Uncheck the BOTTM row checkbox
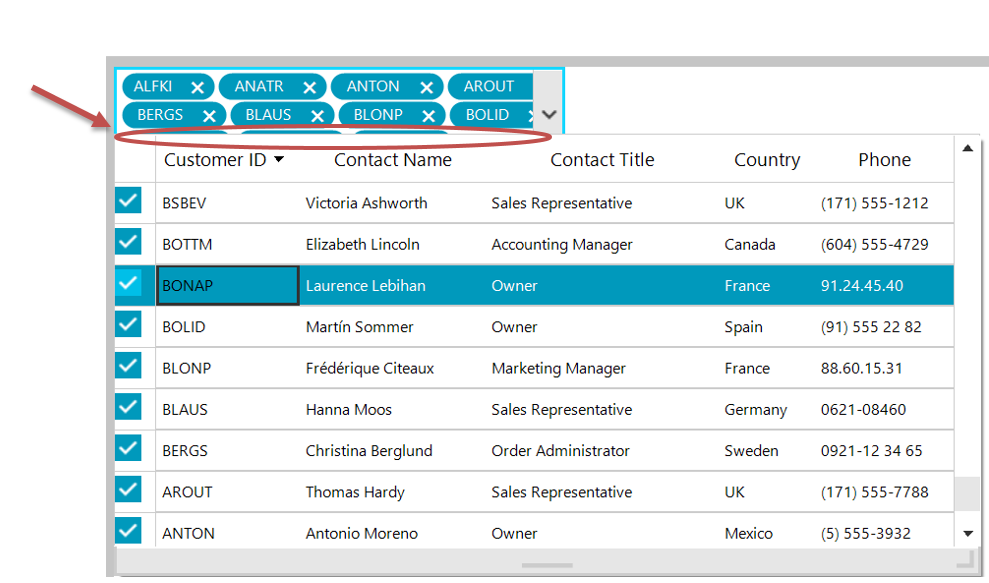The width and height of the screenshot is (989, 583). tap(129, 242)
